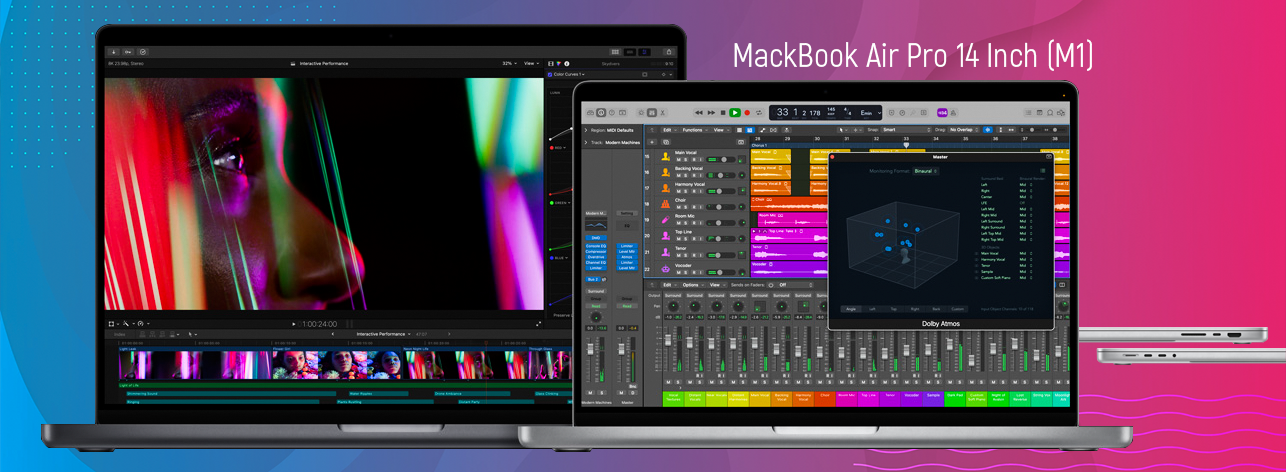Select the Left view tab in Dolby Atmos
This screenshot has height=472, width=1286.
[x=872, y=309]
